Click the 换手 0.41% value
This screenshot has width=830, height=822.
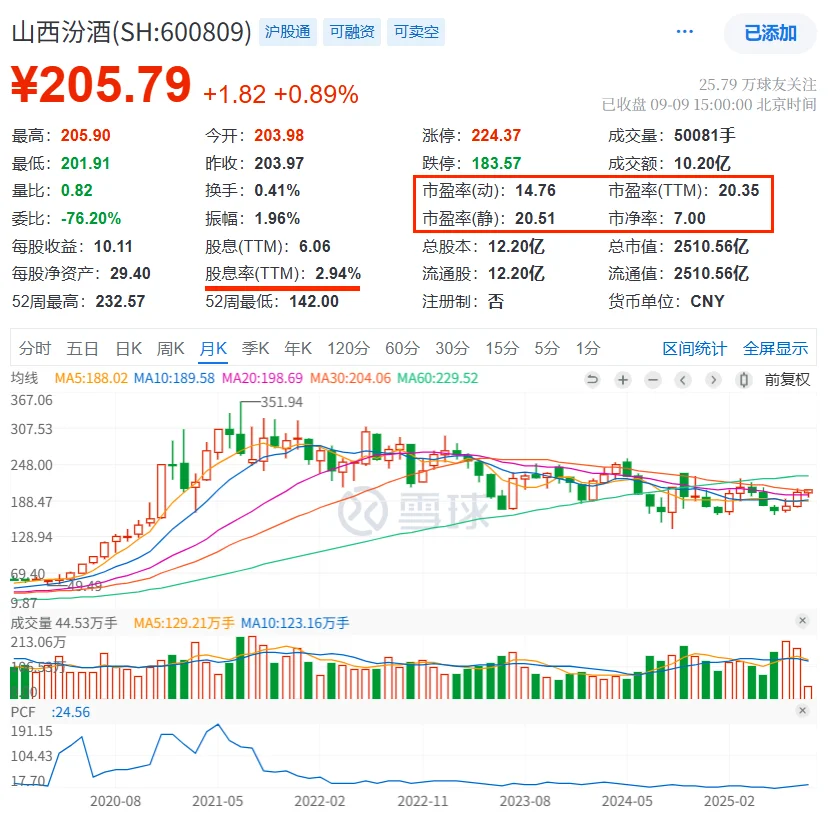[x=277, y=191]
